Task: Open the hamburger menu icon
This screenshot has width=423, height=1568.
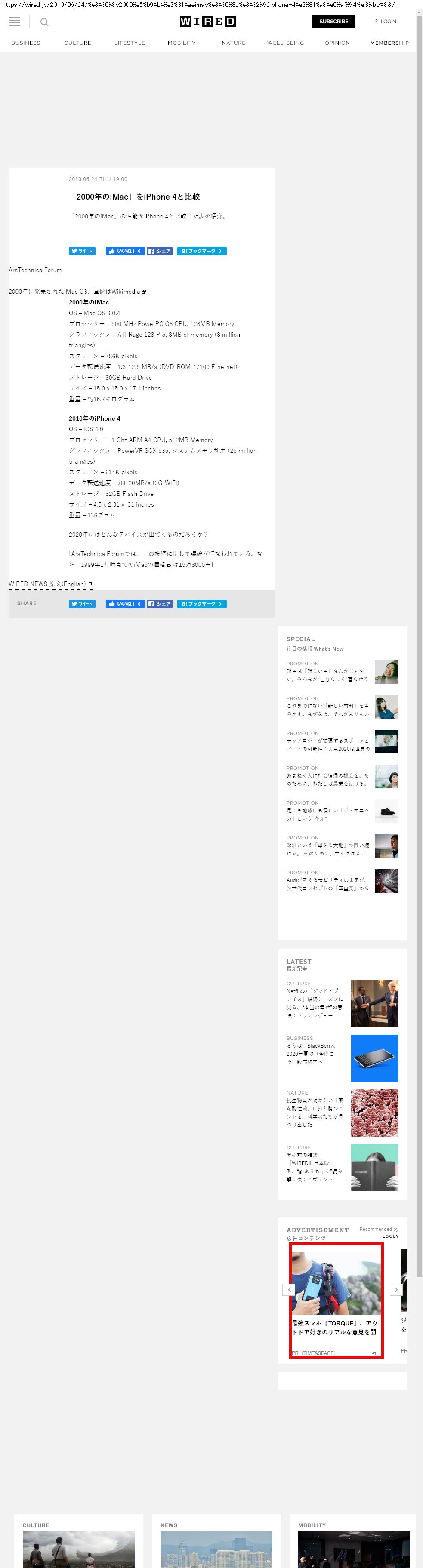Action: [x=15, y=22]
